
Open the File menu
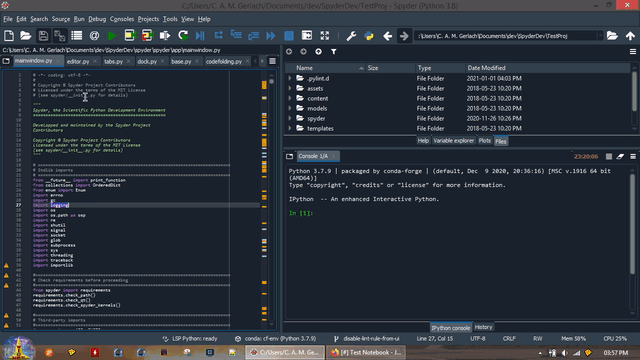coord(8,19)
